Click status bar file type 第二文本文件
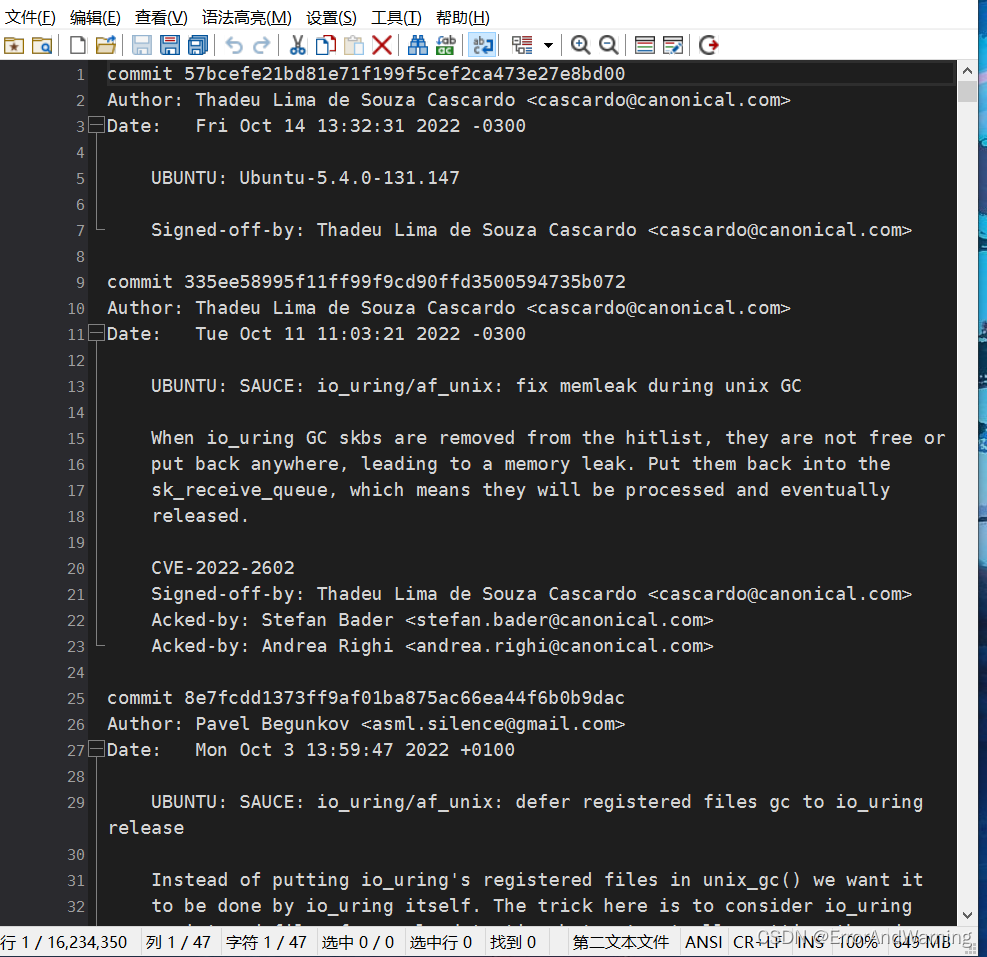Viewport: 987px width, 957px height. click(621, 942)
